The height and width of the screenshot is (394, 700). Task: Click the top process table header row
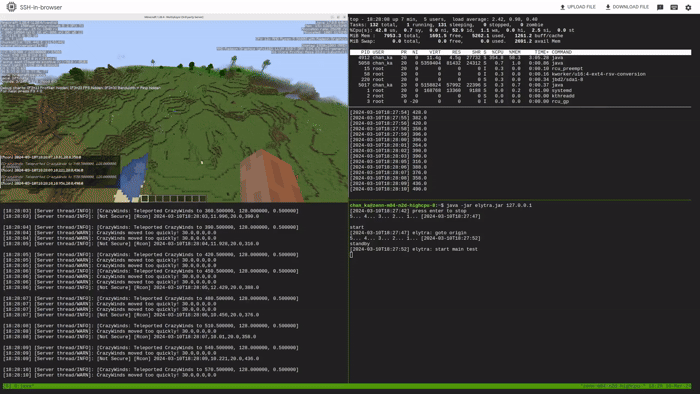[x=520, y=52]
